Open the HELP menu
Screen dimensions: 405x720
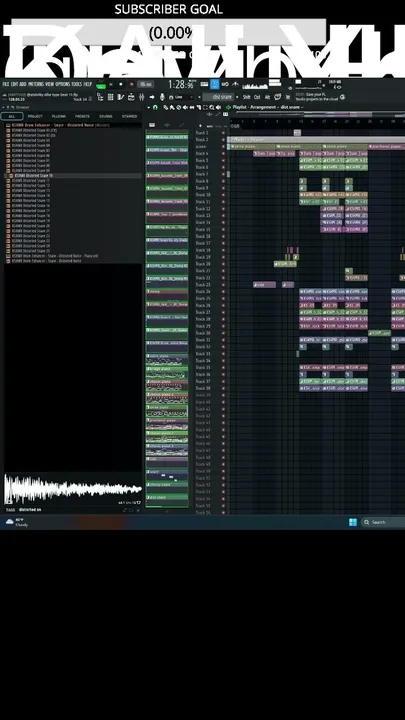87,84
